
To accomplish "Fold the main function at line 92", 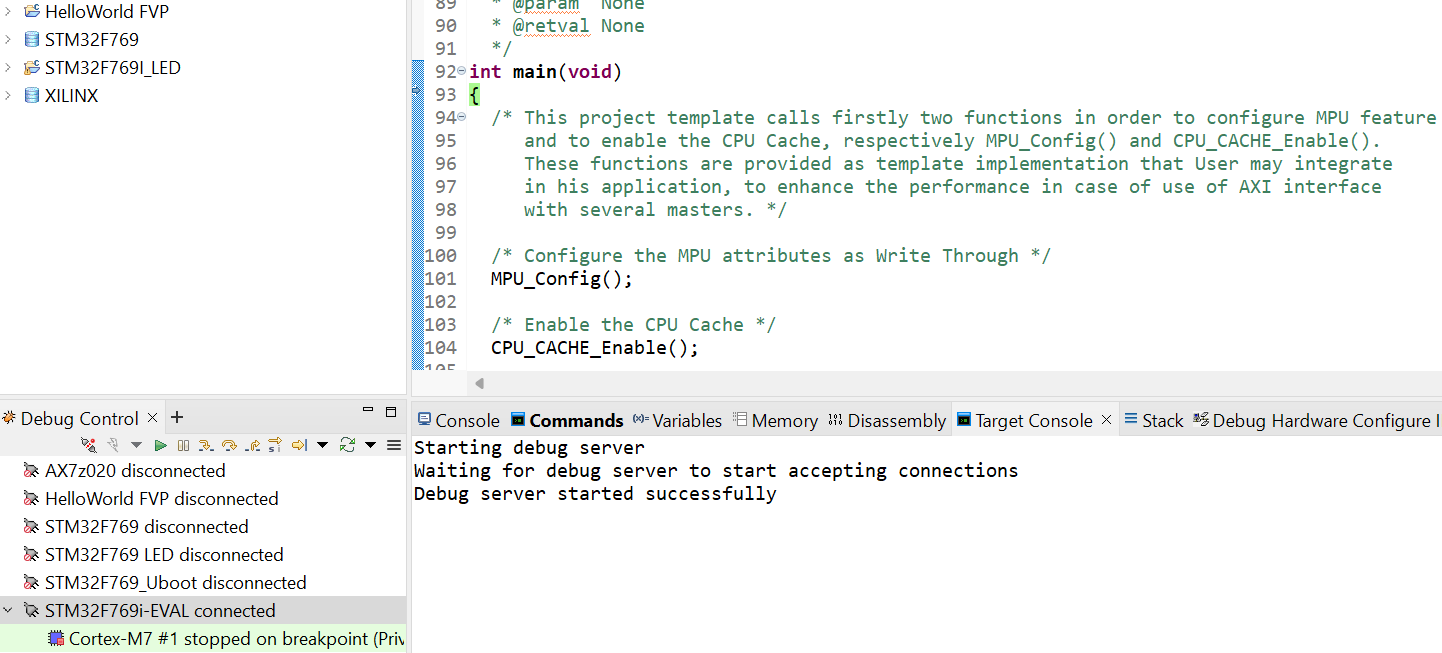I will click(461, 72).
